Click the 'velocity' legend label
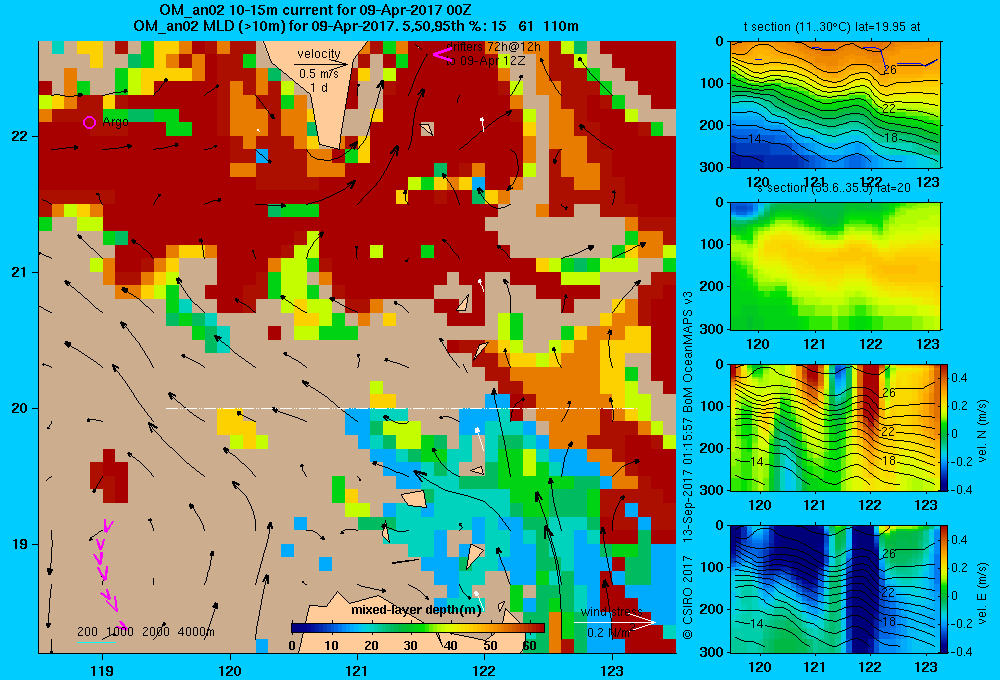 tap(319, 54)
